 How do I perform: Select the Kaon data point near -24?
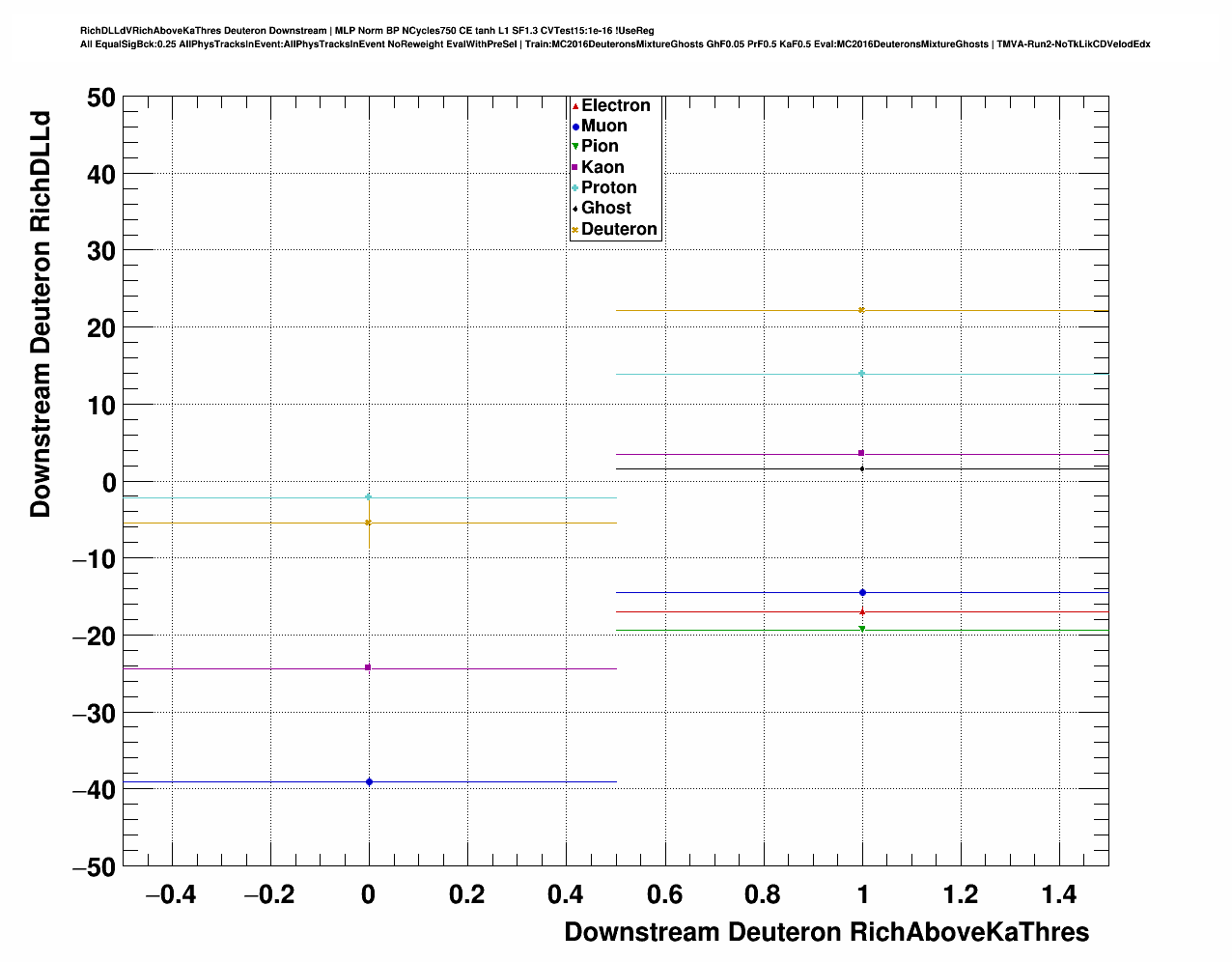coord(368,667)
